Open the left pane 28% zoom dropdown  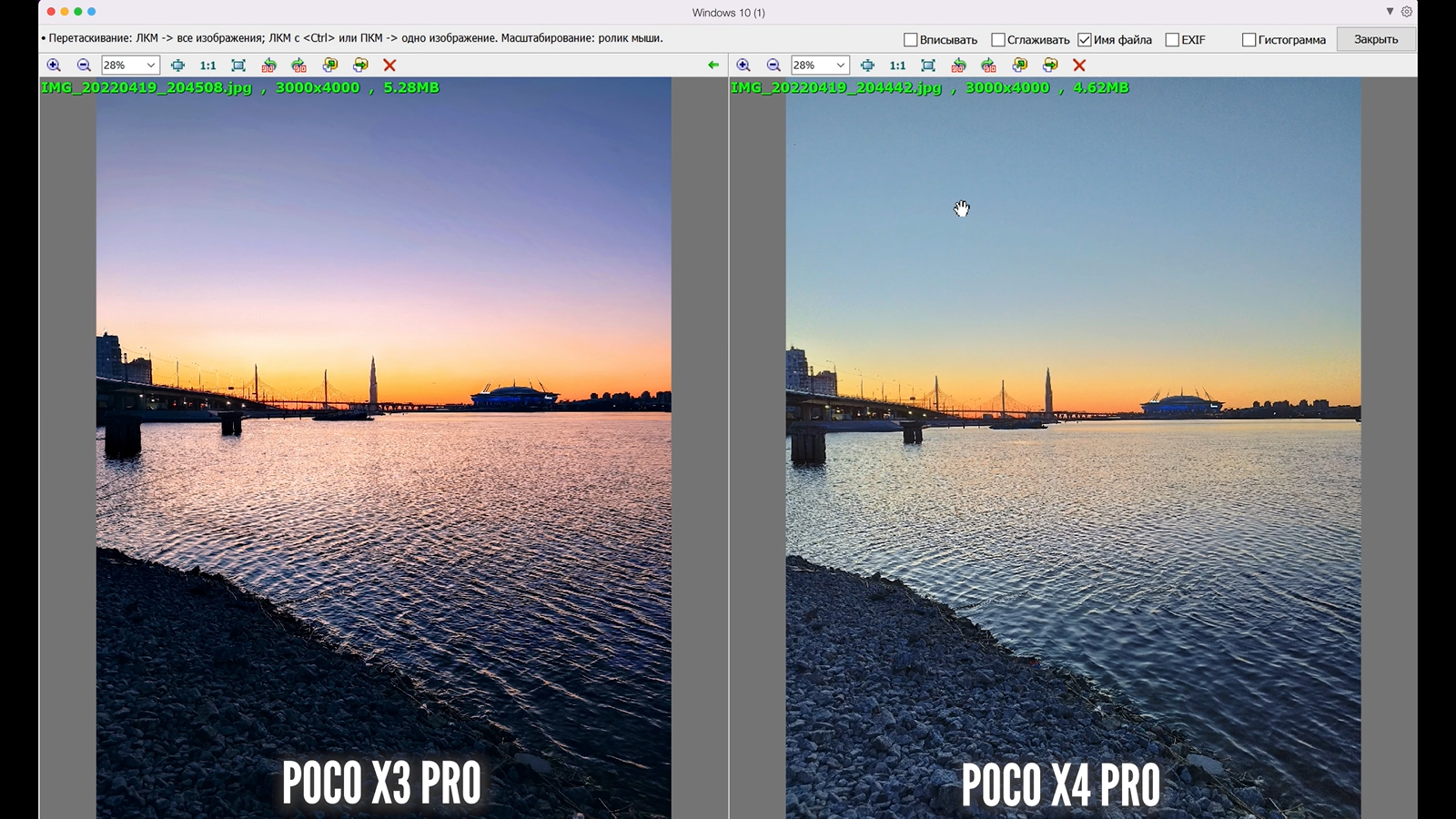click(x=150, y=66)
